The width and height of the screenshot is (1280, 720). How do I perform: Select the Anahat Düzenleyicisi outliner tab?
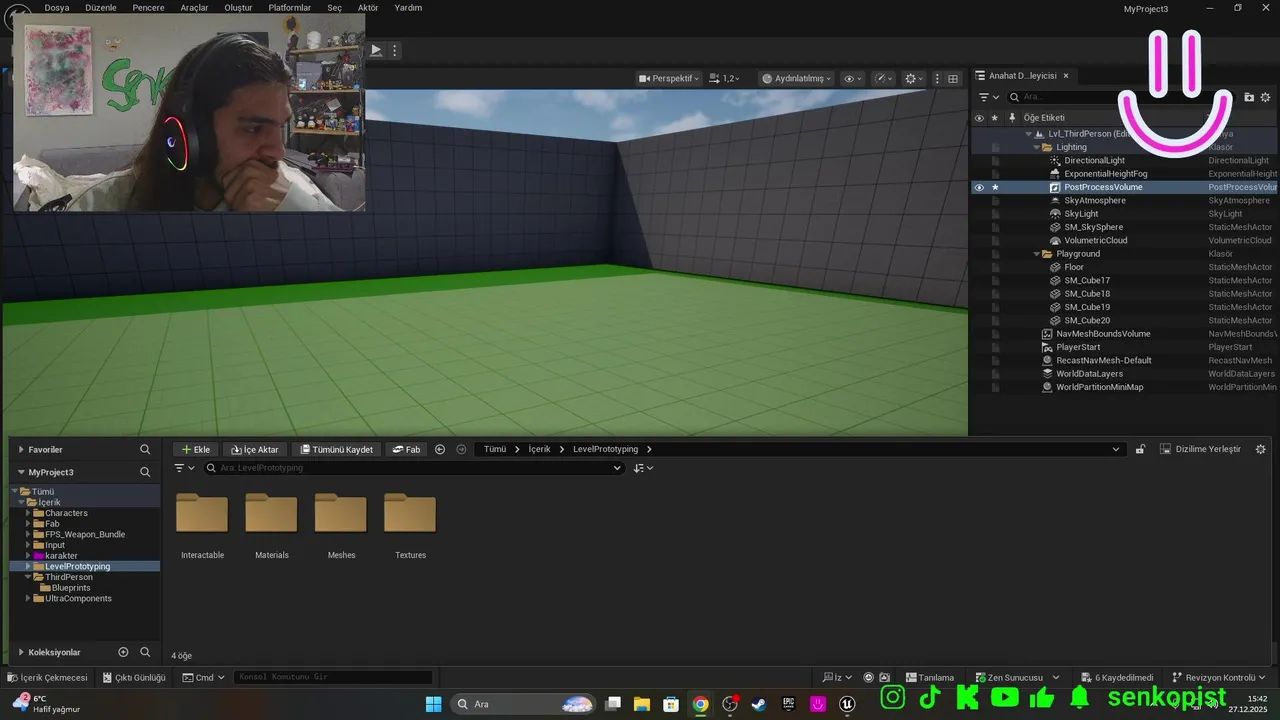[1022, 76]
